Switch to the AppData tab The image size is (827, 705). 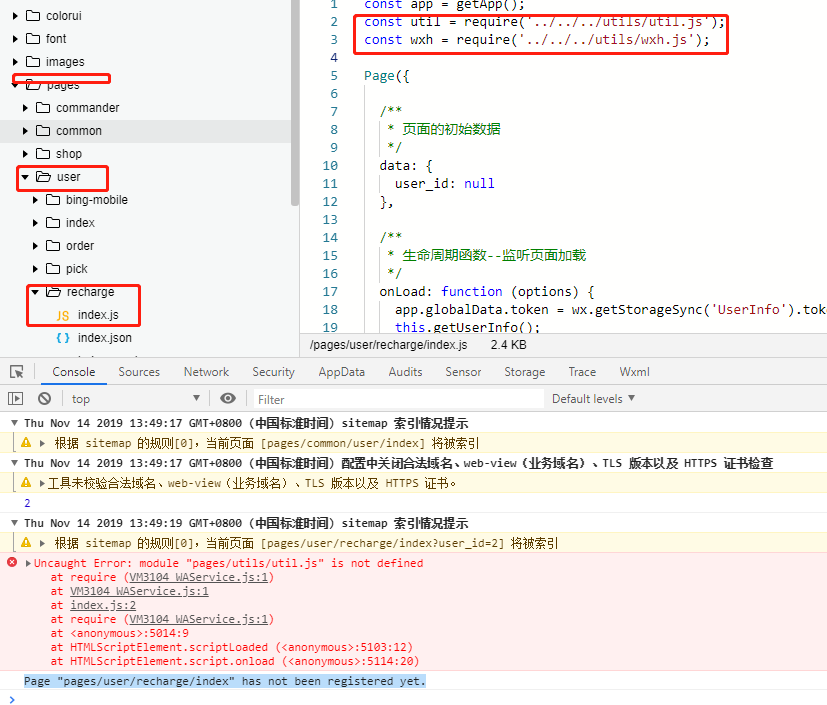pyautogui.click(x=342, y=372)
